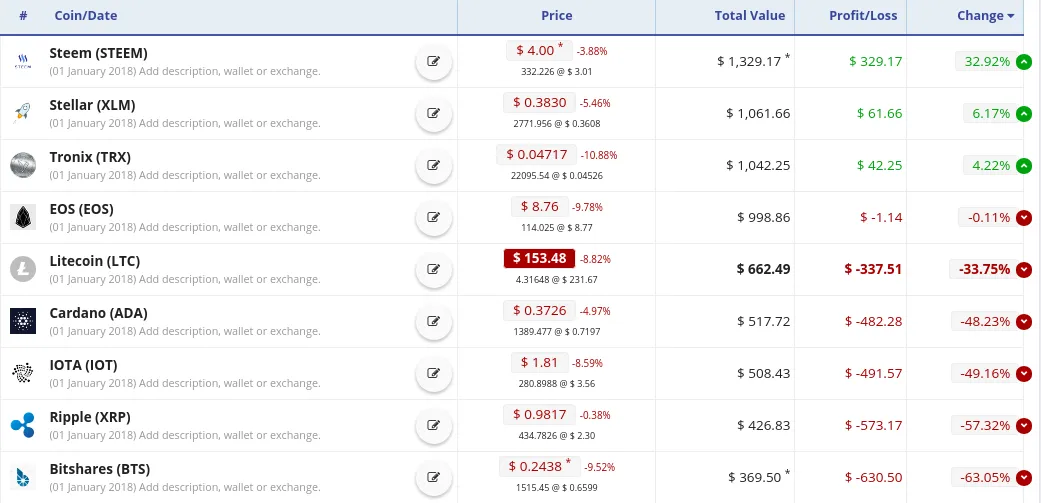Click the Steem coin logo
1041x503 pixels.
click(x=23, y=62)
